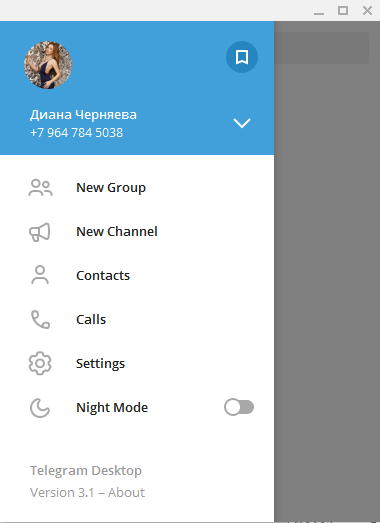The width and height of the screenshot is (380, 523).
Task: Open Saved Messages bookmark icon
Action: pyautogui.click(x=242, y=57)
